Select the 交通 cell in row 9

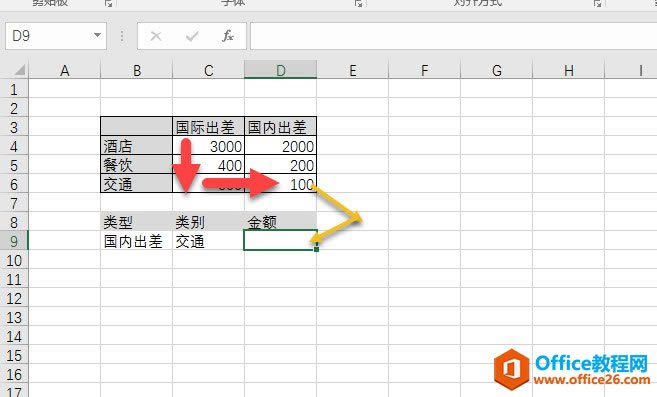click(208, 241)
